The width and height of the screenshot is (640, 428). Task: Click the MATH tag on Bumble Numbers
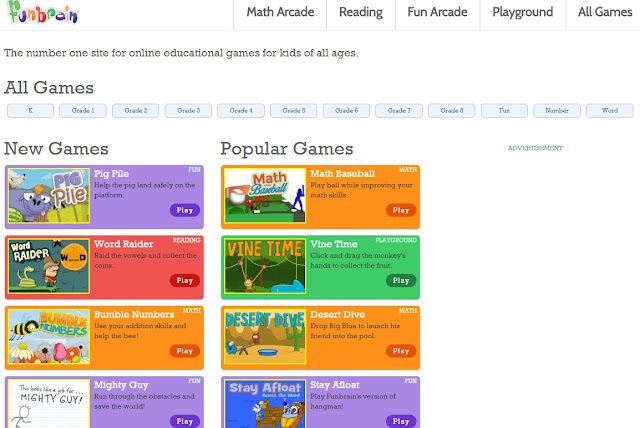click(x=191, y=311)
